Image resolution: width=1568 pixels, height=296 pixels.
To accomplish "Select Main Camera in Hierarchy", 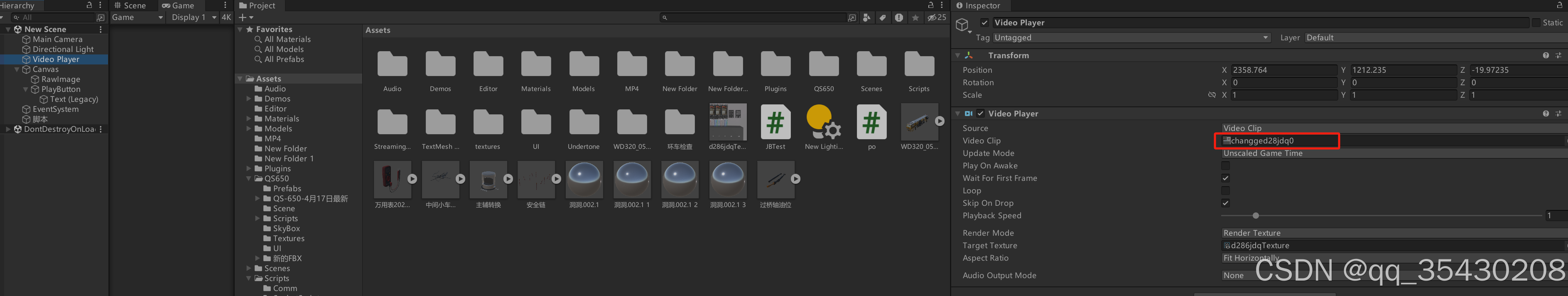I will [57, 39].
